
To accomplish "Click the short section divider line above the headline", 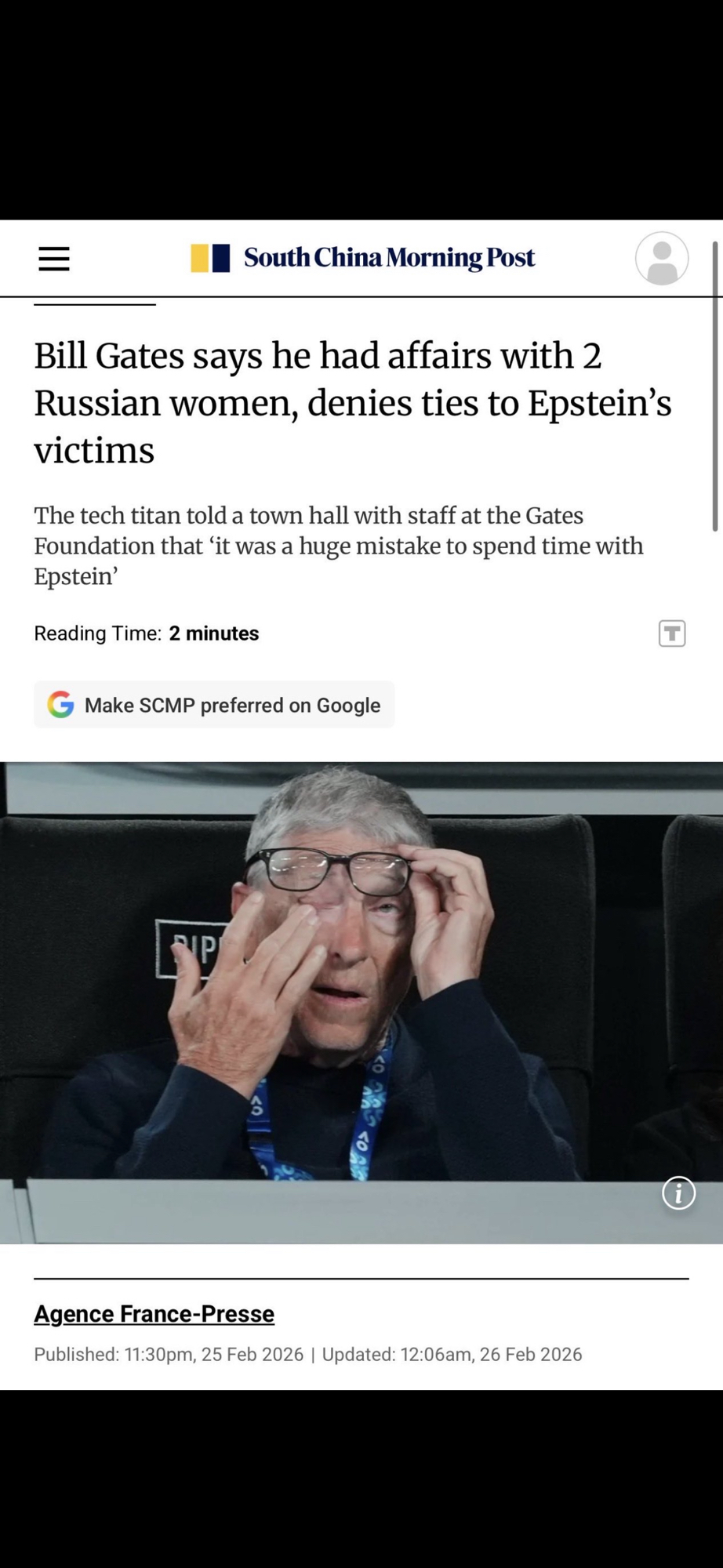I will tap(95, 304).
